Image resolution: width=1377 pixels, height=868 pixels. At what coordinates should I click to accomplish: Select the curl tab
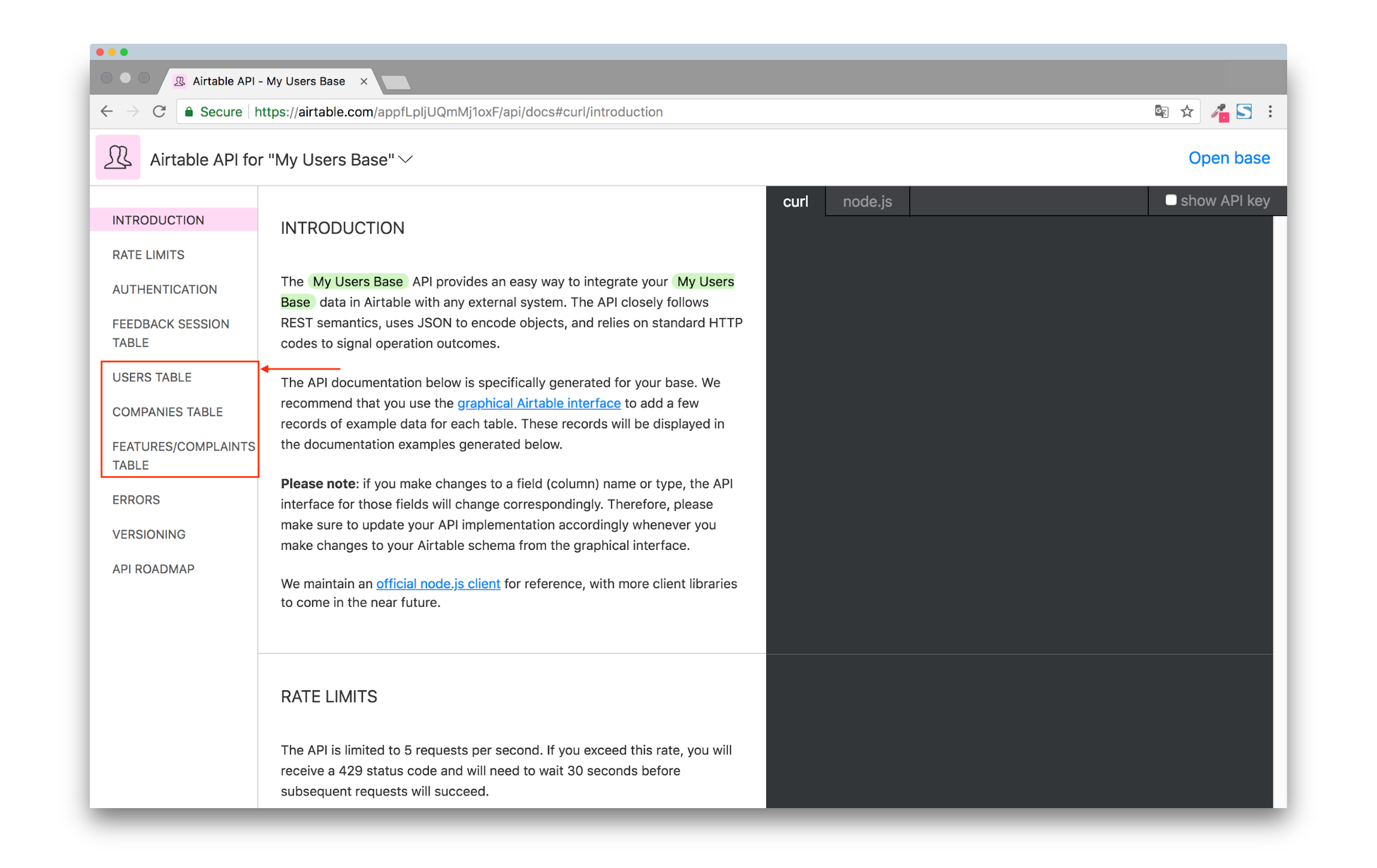(795, 201)
